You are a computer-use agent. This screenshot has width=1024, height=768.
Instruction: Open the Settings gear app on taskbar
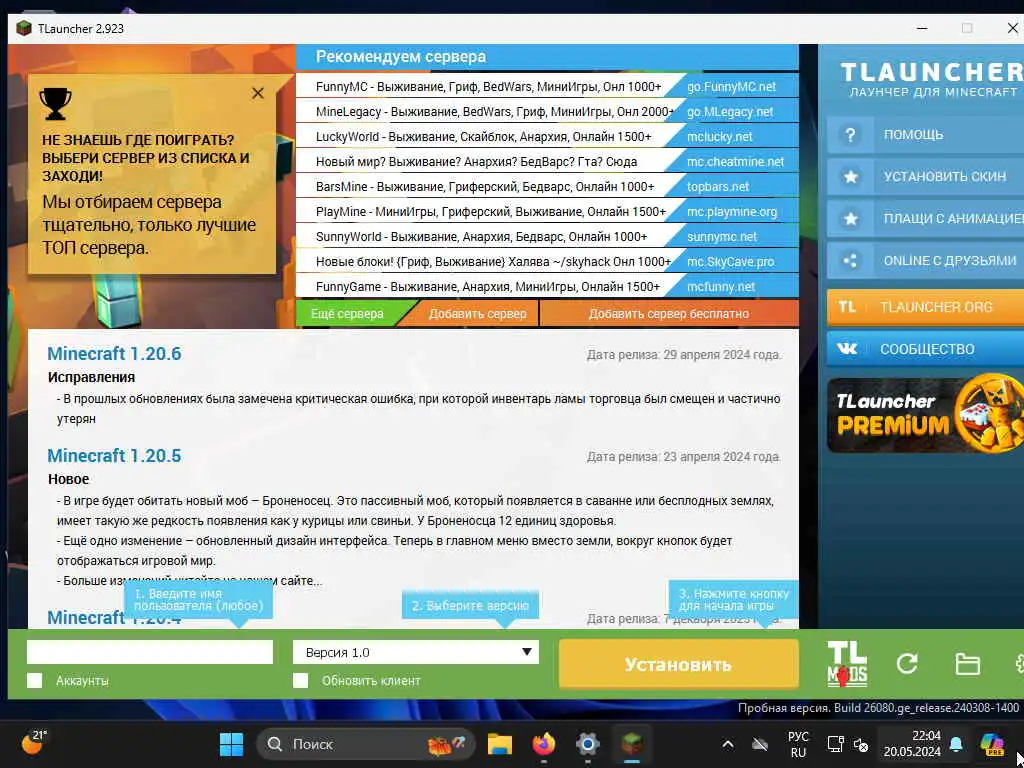pos(588,744)
